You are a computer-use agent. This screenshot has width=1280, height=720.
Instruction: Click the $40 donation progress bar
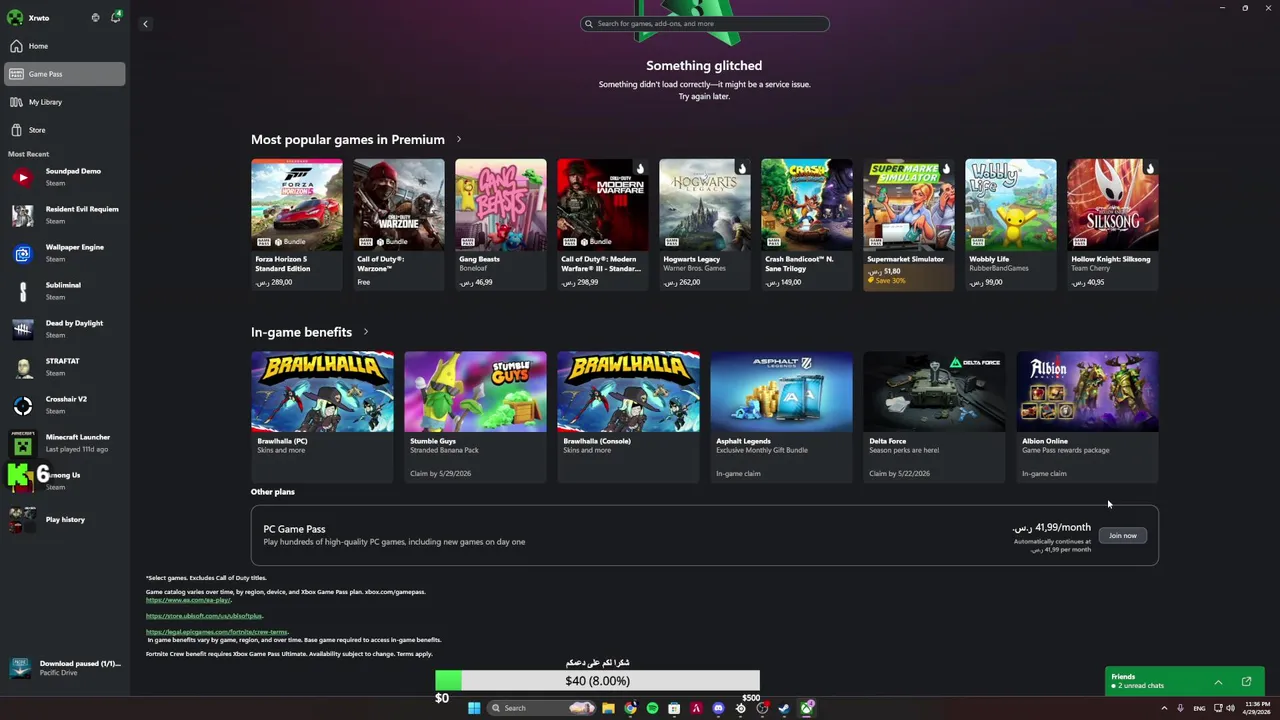pos(597,681)
